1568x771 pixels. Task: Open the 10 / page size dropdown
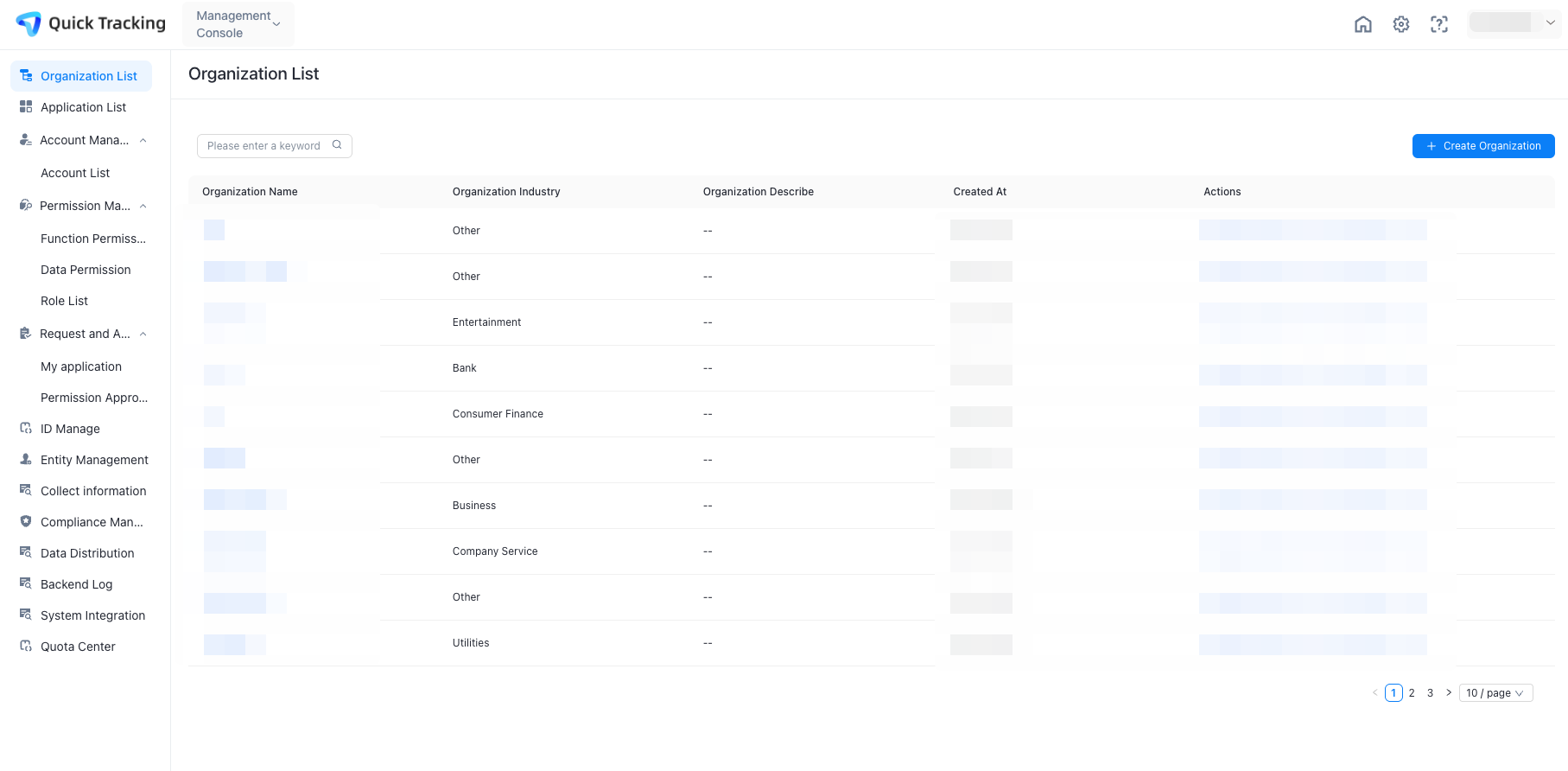pos(1495,692)
